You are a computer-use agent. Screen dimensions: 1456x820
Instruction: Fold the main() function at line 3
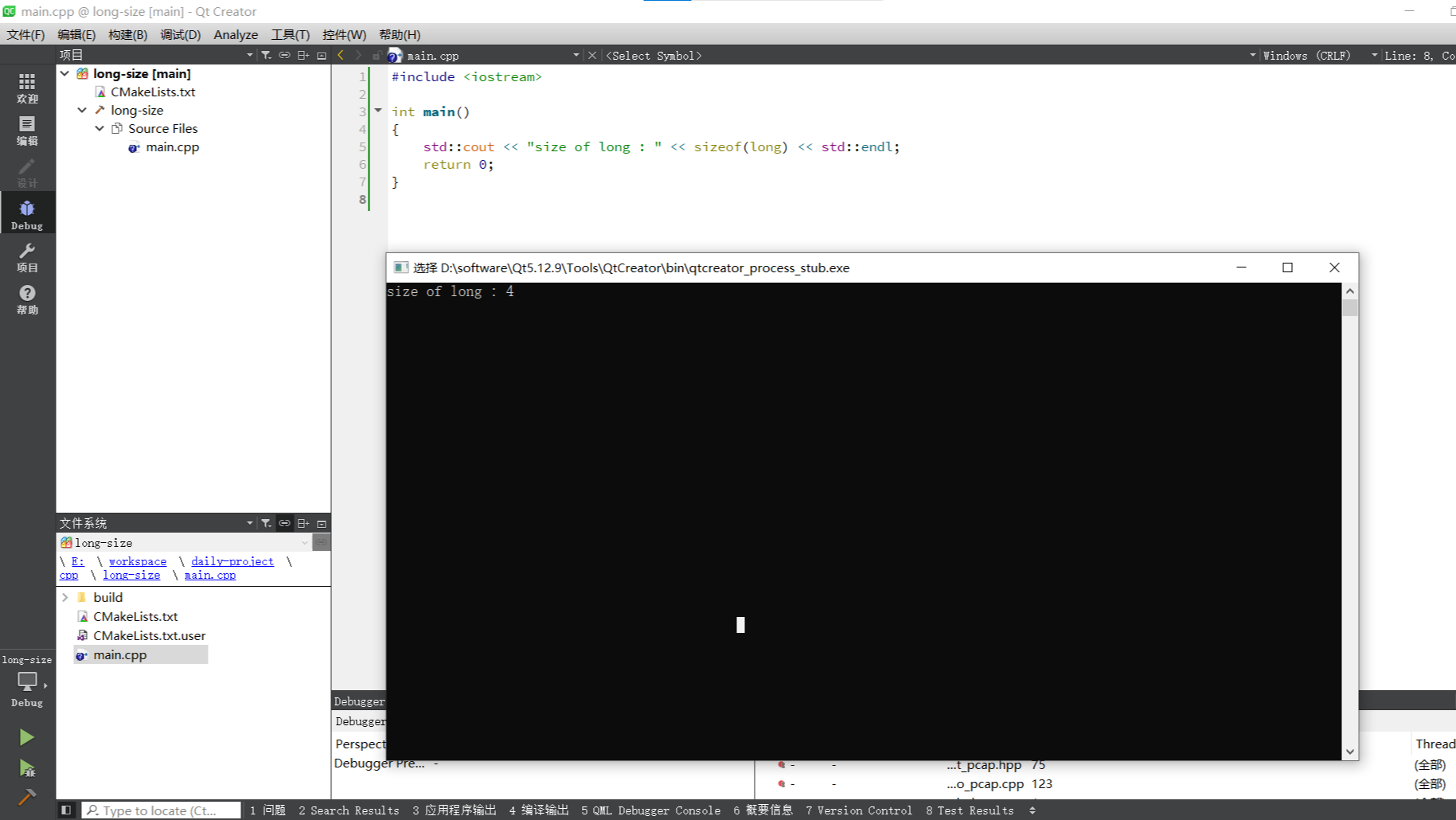378,111
